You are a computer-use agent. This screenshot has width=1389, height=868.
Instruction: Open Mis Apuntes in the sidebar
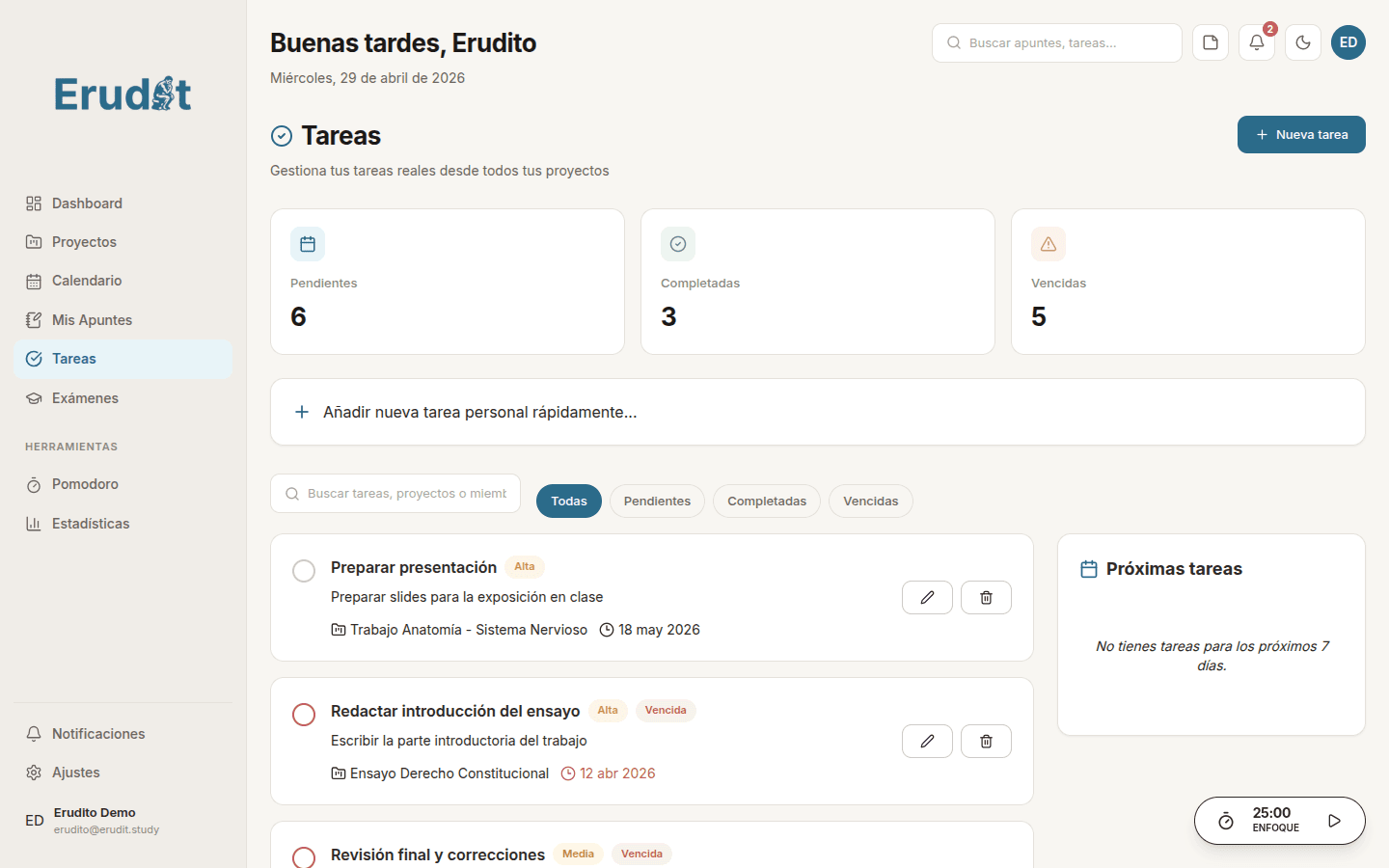pos(123,320)
